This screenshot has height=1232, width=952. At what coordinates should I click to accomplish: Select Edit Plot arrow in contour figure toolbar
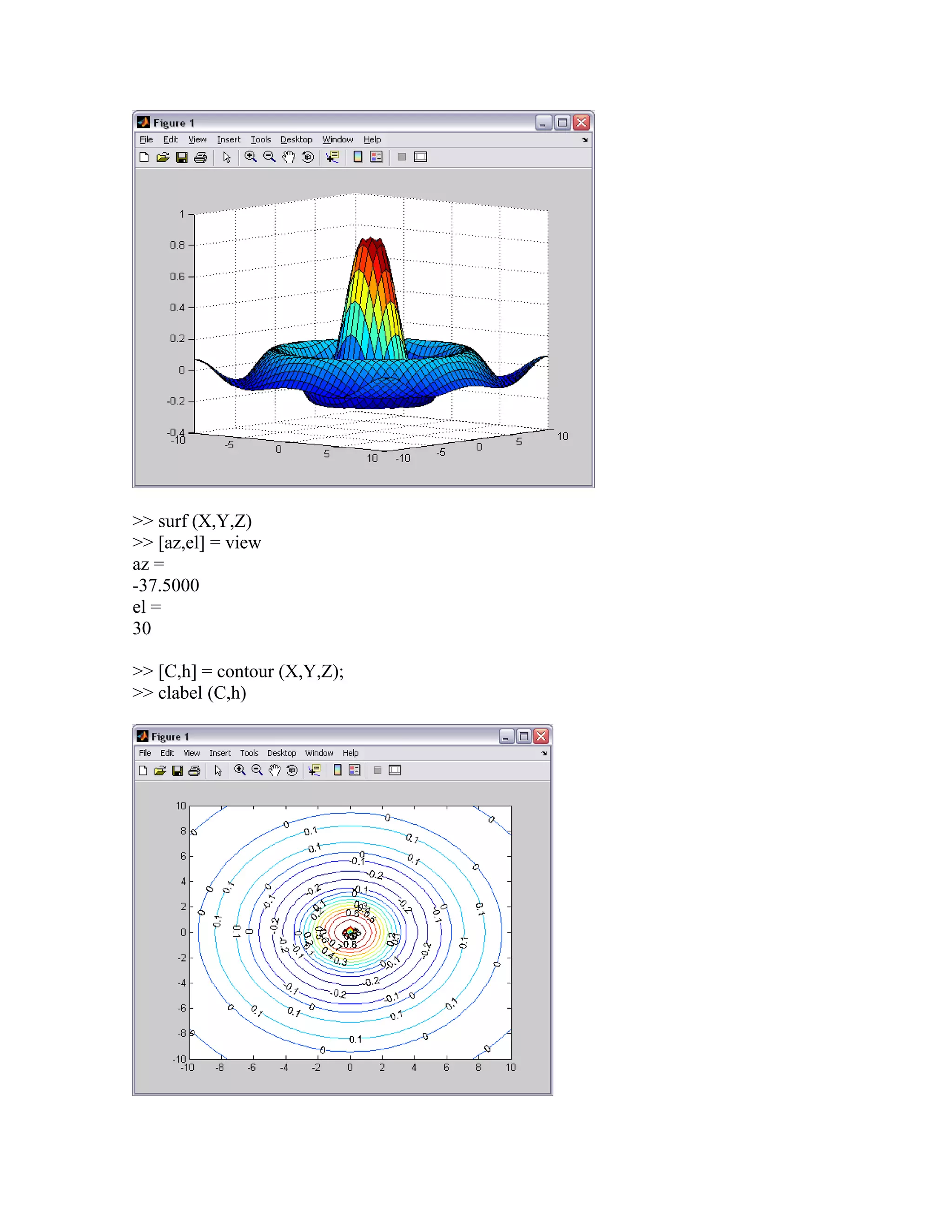point(218,770)
